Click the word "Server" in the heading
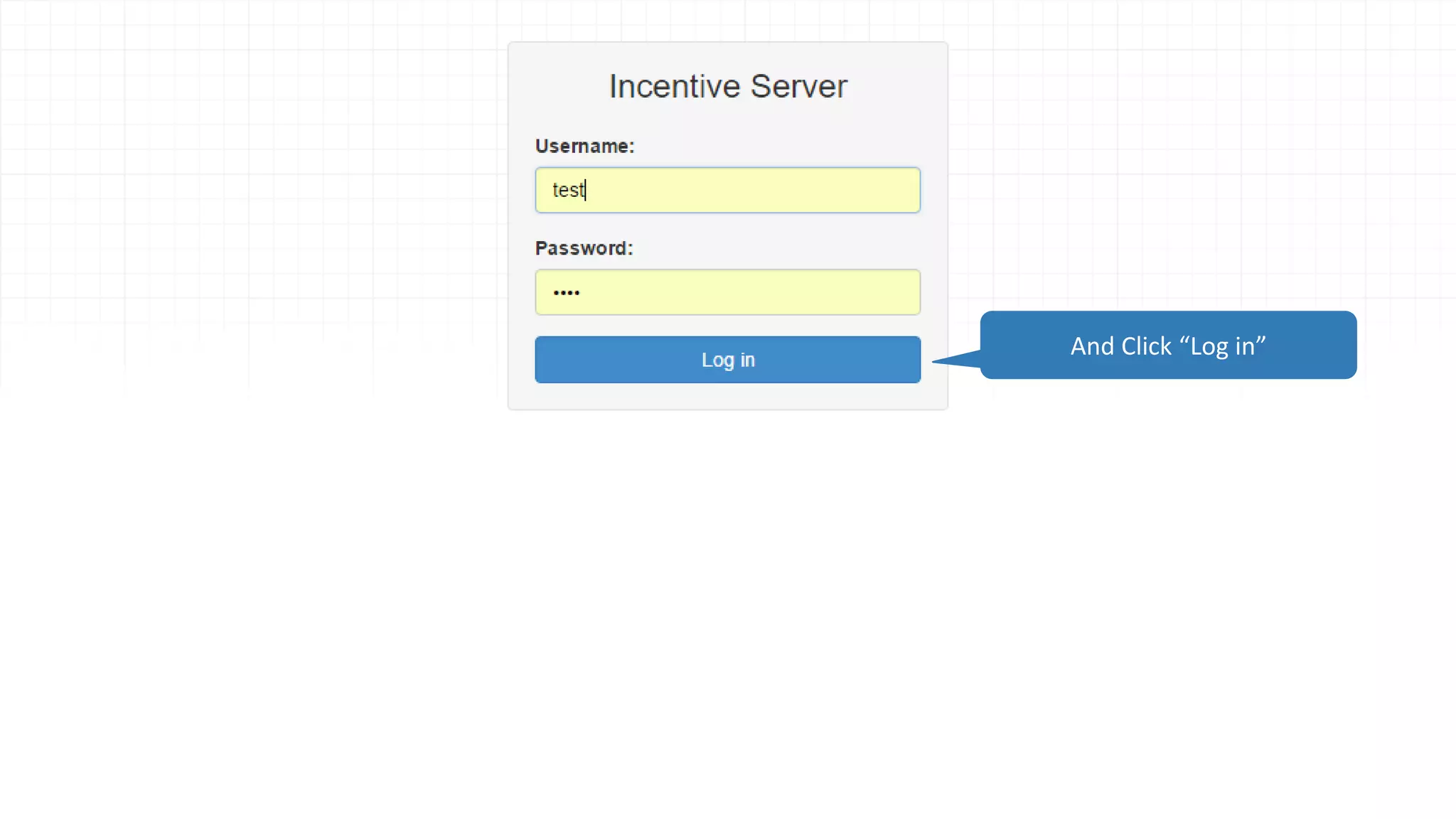This screenshot has width=1456, height=819. pos(798,87)
